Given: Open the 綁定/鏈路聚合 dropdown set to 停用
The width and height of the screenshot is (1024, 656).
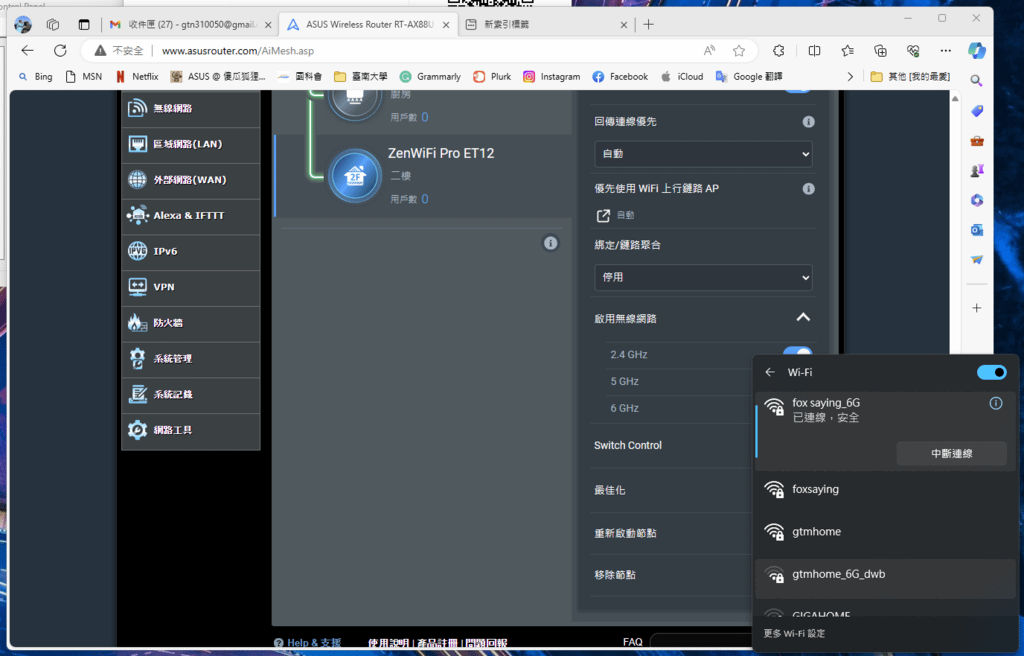Looking at the screenshot, I should (703, 278).
